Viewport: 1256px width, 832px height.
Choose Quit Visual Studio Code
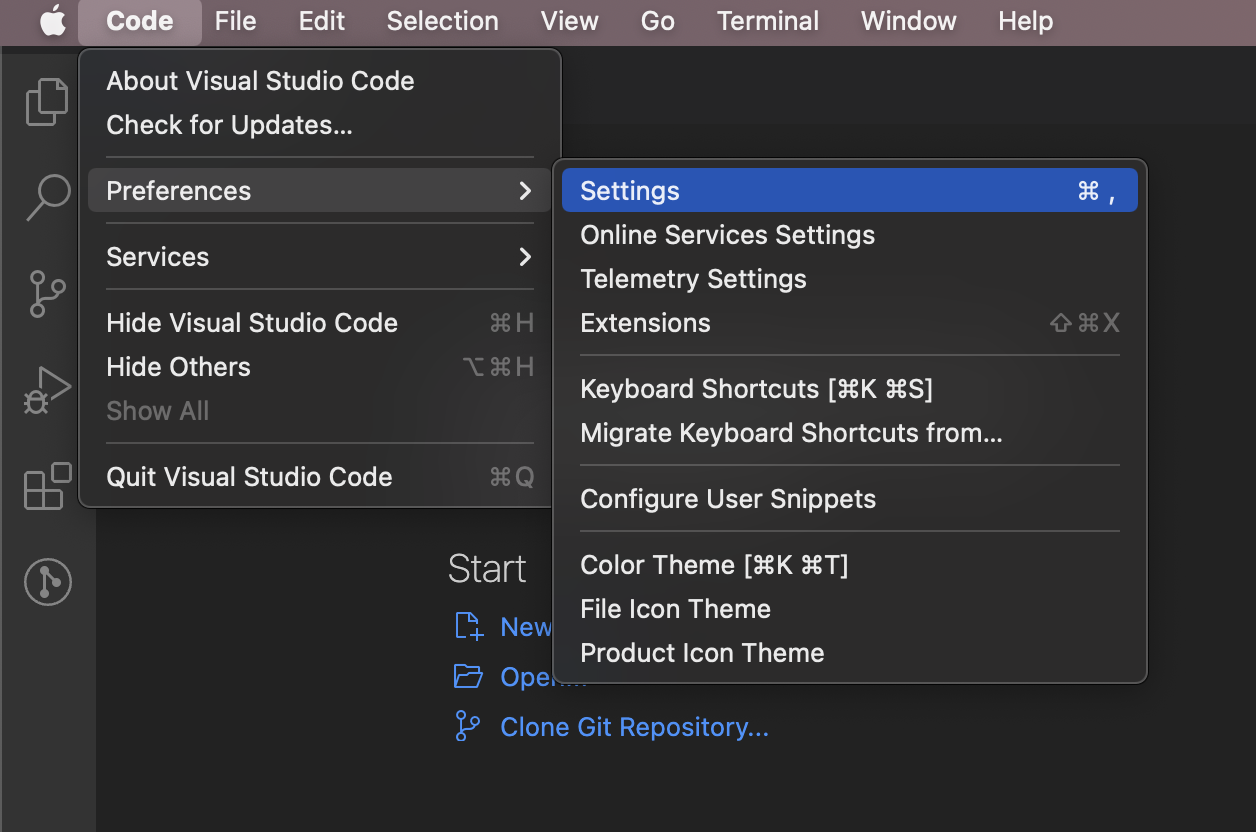249,477
